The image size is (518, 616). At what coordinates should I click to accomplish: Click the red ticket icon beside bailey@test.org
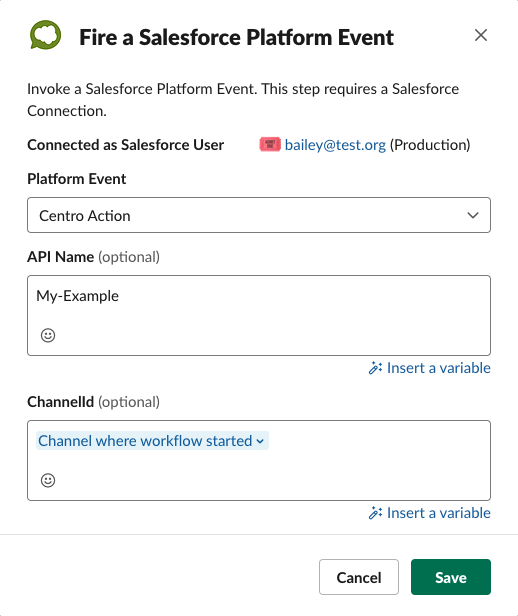coord(270,144)
